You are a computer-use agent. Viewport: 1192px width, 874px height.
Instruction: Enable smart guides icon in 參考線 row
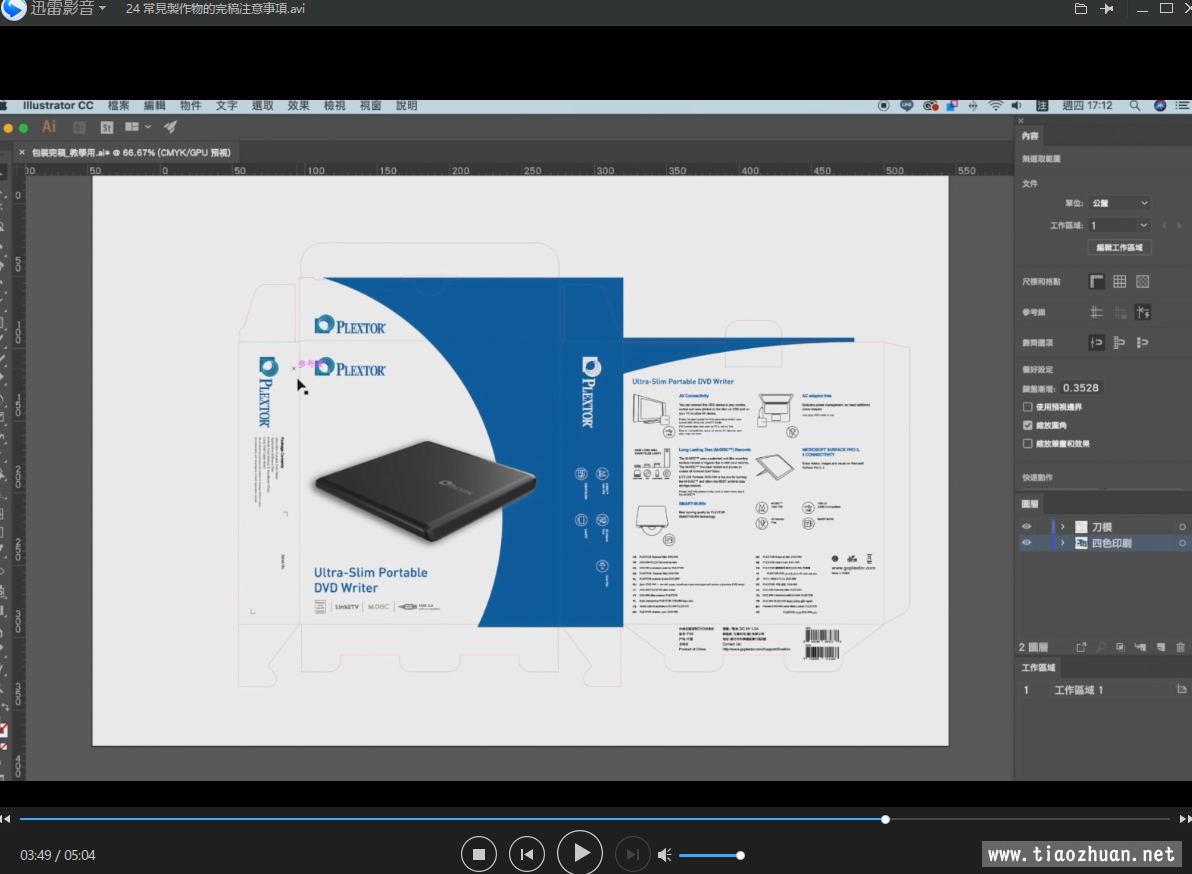[1143, 312]
